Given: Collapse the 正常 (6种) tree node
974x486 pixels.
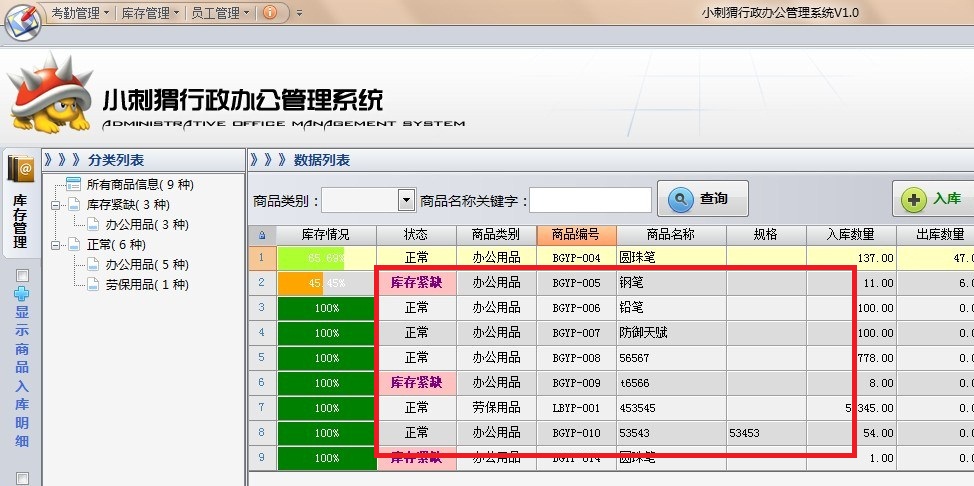Looking at the screenshot, I should click(x=57, y=244).
